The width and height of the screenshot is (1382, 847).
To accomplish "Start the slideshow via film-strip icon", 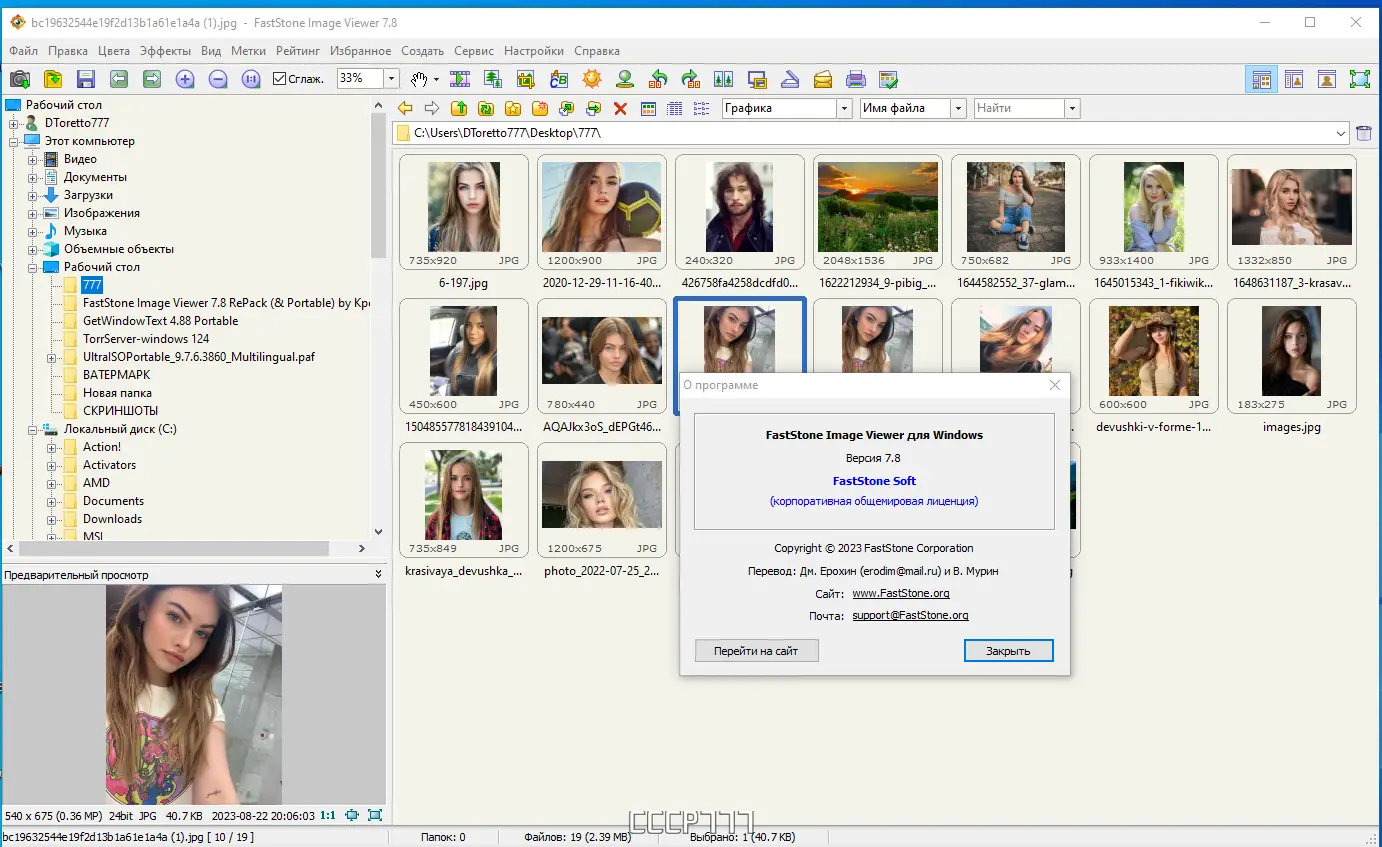I will coord(460,79).
